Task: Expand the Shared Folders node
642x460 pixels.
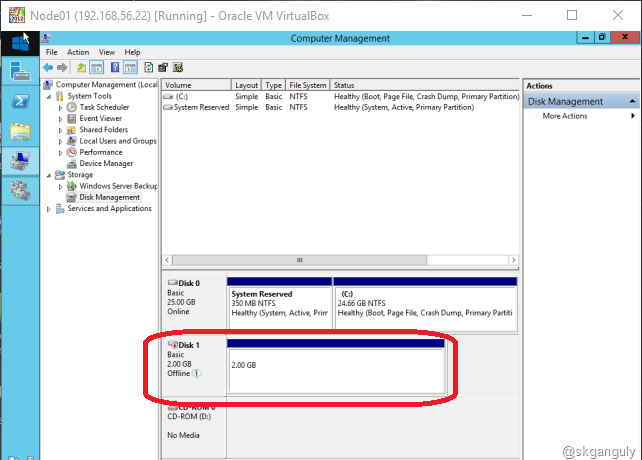Action: 61,130
